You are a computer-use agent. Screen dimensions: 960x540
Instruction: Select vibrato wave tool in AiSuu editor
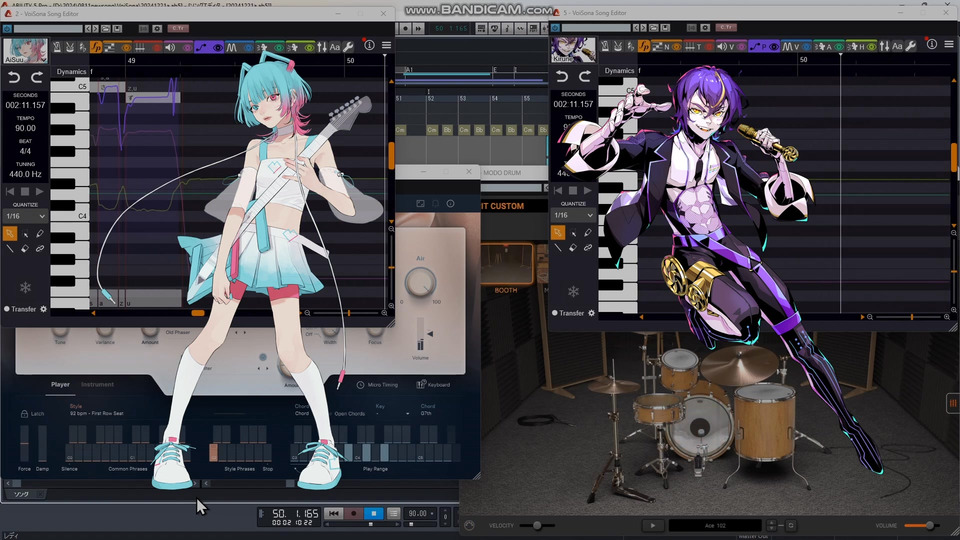(231, 47)
